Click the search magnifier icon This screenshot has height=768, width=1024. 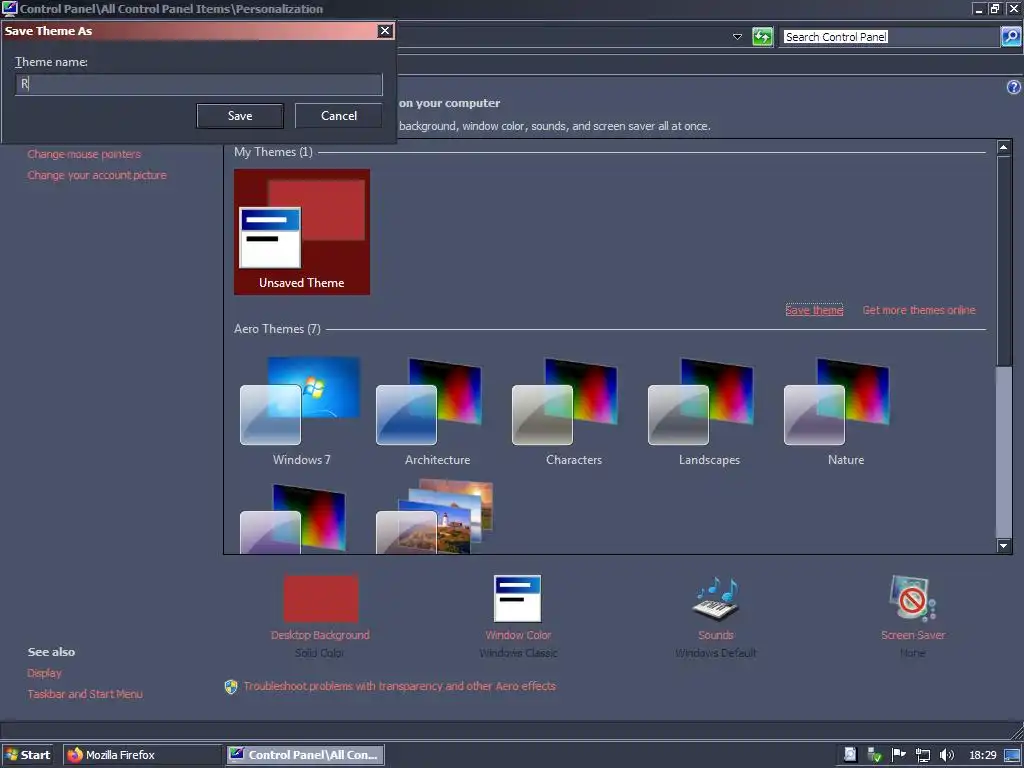tap(1011, 37)
